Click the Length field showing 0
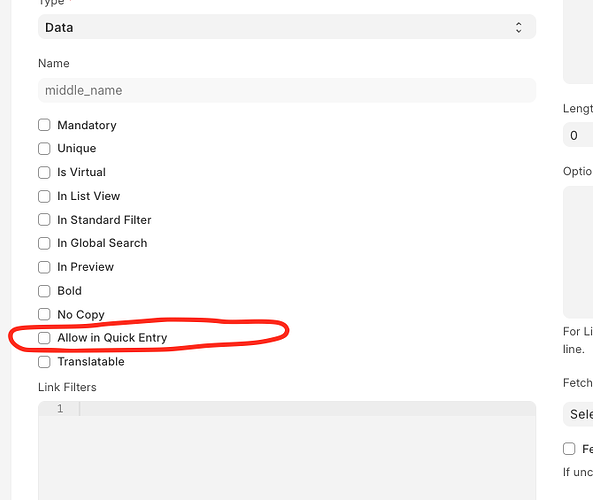 click(578, 135)
